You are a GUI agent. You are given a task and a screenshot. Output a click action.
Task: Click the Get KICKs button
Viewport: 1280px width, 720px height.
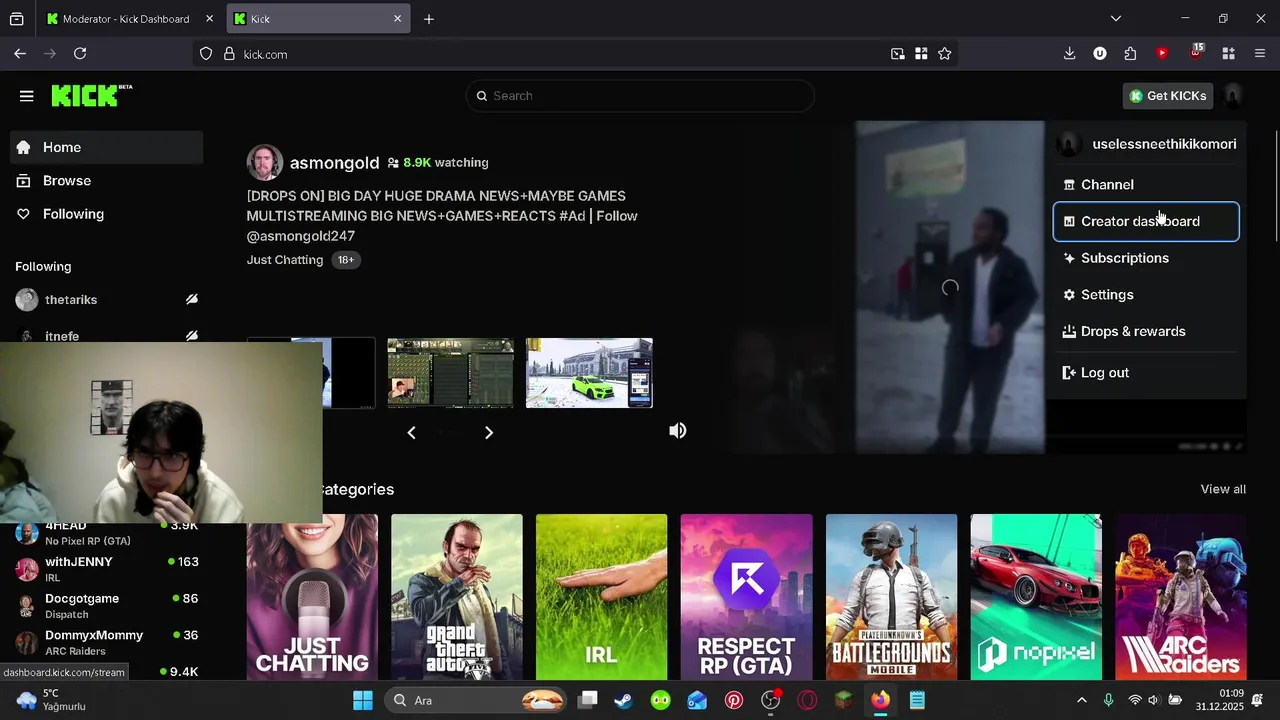pyautogui.click(x=1168, y=96)
